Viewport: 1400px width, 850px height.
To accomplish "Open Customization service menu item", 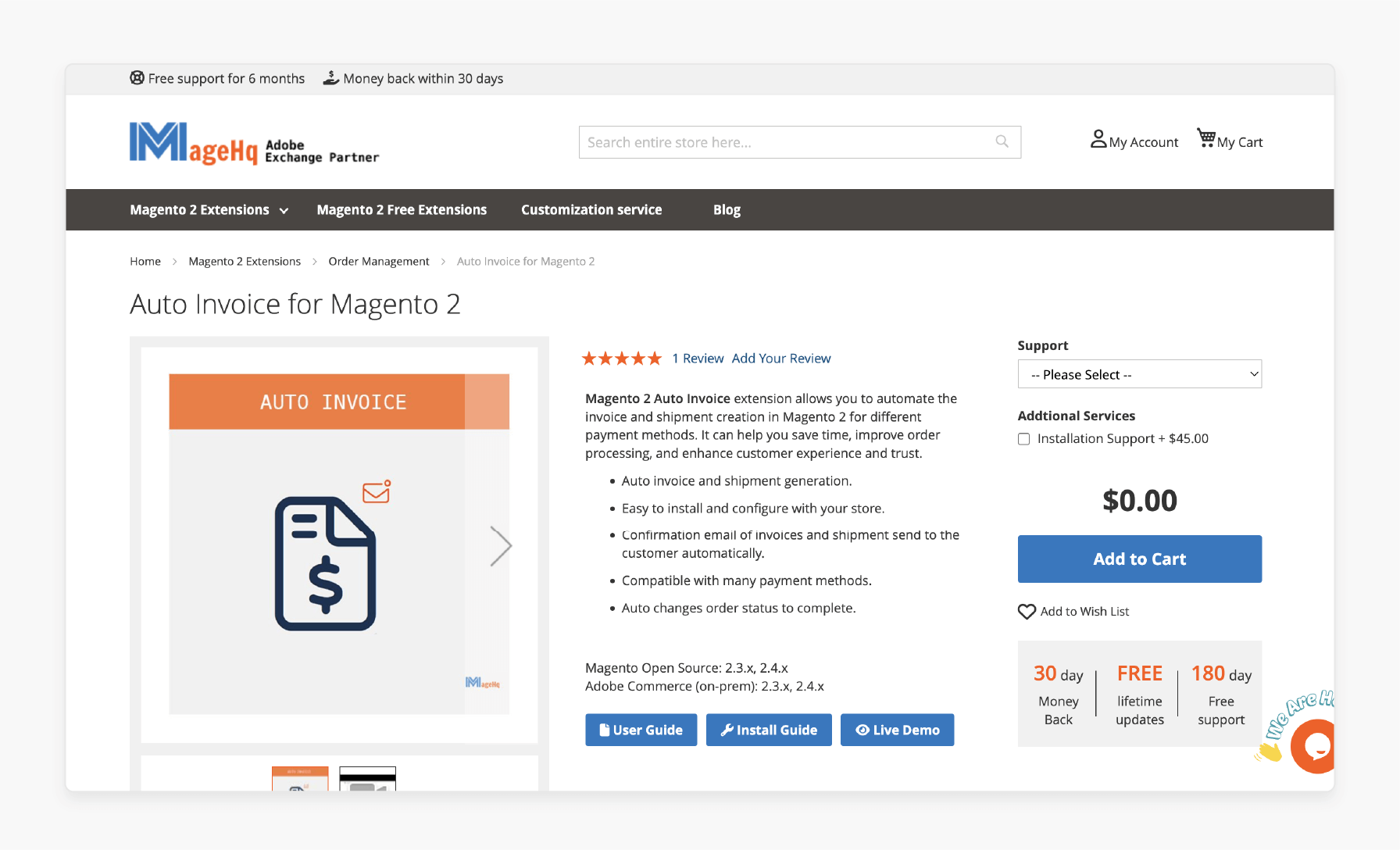I will pyautogui.click(x=591, y=210).
